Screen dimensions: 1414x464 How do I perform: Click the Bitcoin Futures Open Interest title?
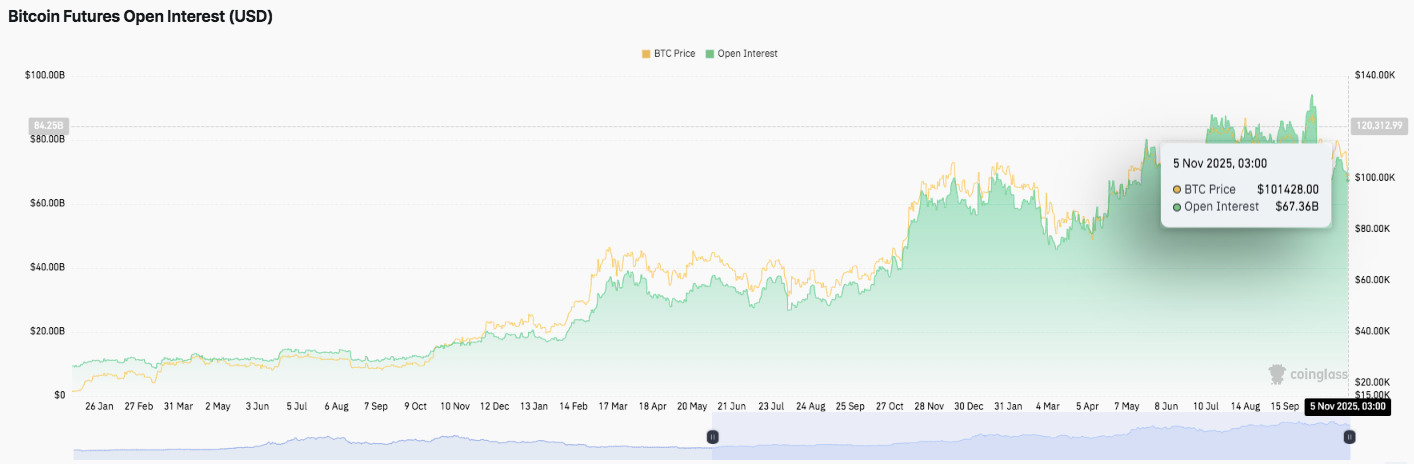click(141, 17)
